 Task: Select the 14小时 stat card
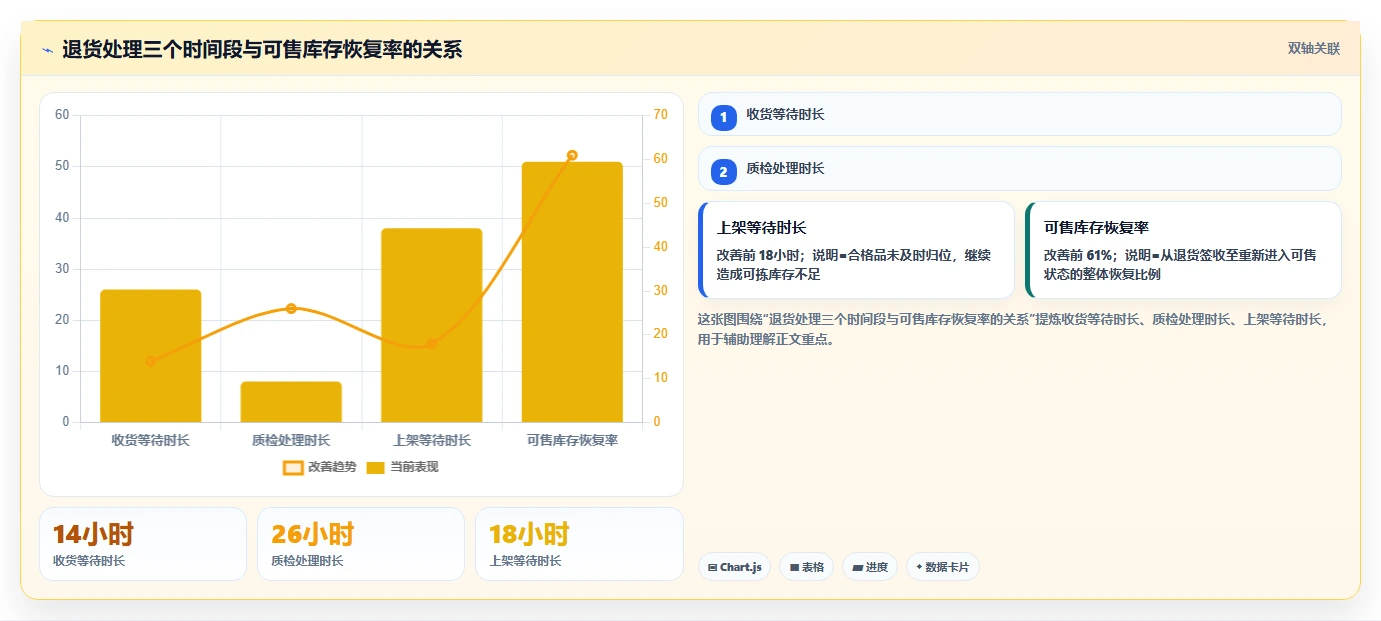tap(143, 544)
